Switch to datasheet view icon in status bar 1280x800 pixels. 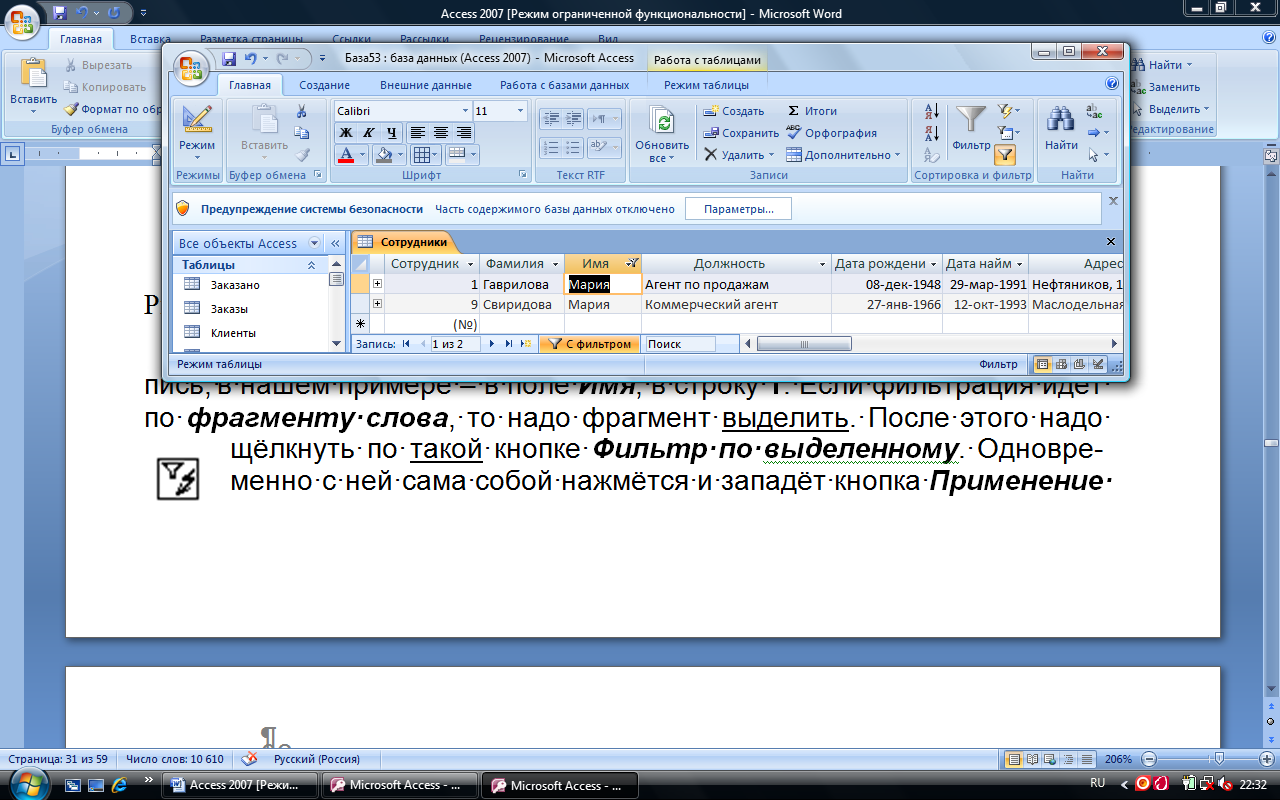1043,365
